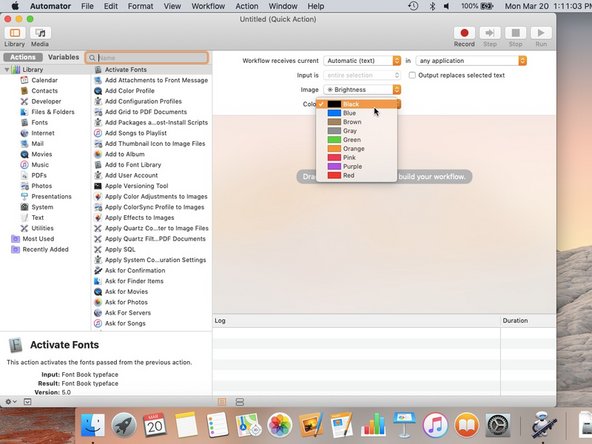Switch to the Actions tab
This screenshot has height=444, width=592.
23,57
